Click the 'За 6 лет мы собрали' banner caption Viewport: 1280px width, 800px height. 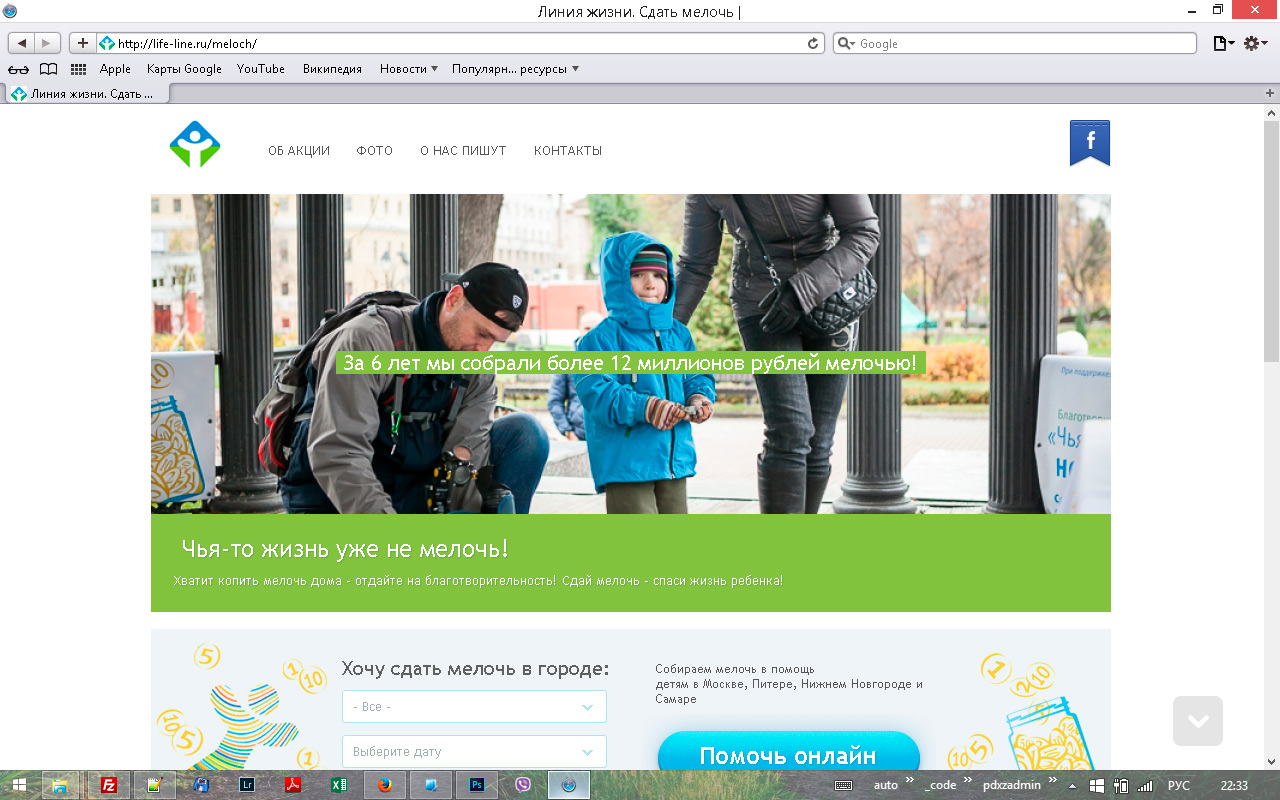point(630,363)
